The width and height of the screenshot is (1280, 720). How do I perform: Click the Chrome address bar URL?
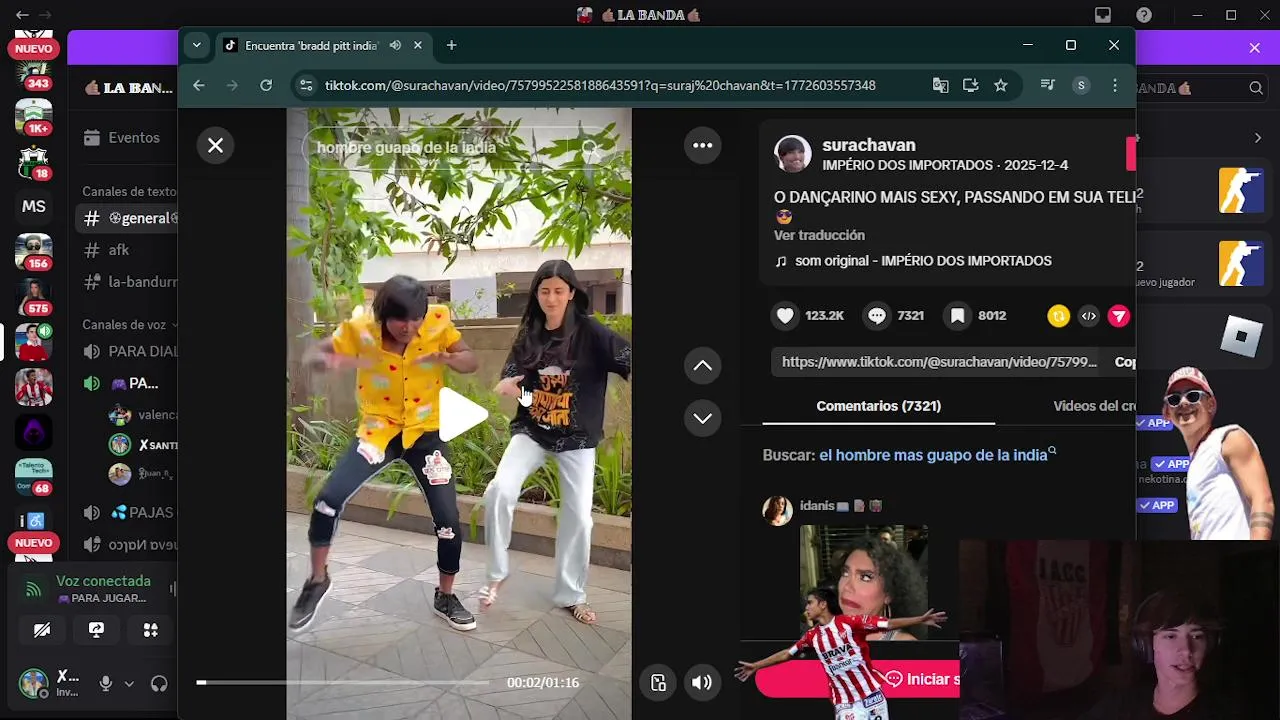click(x=600, y=86)
